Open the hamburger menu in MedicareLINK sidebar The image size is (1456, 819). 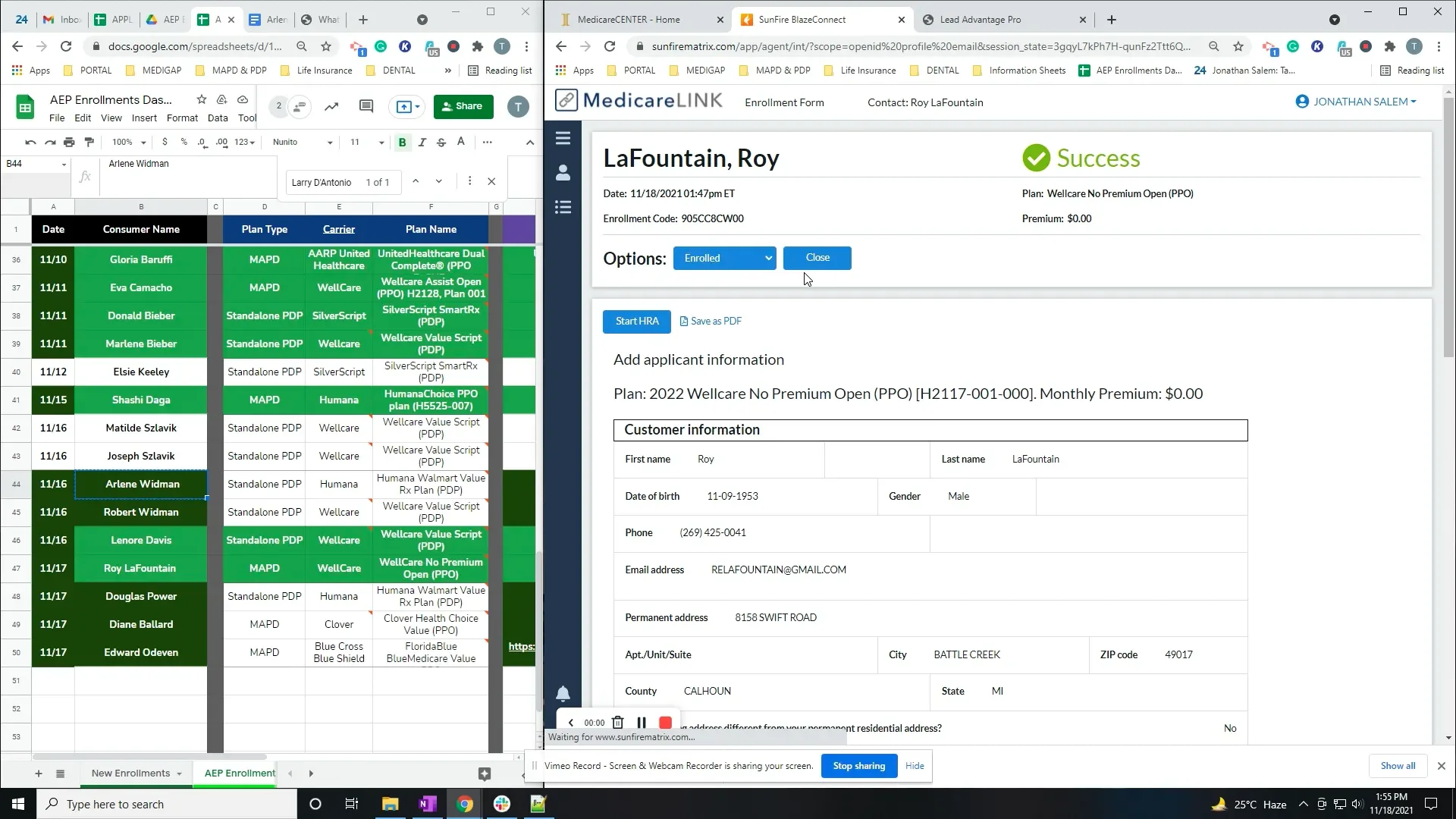click(x=563, y=138)
